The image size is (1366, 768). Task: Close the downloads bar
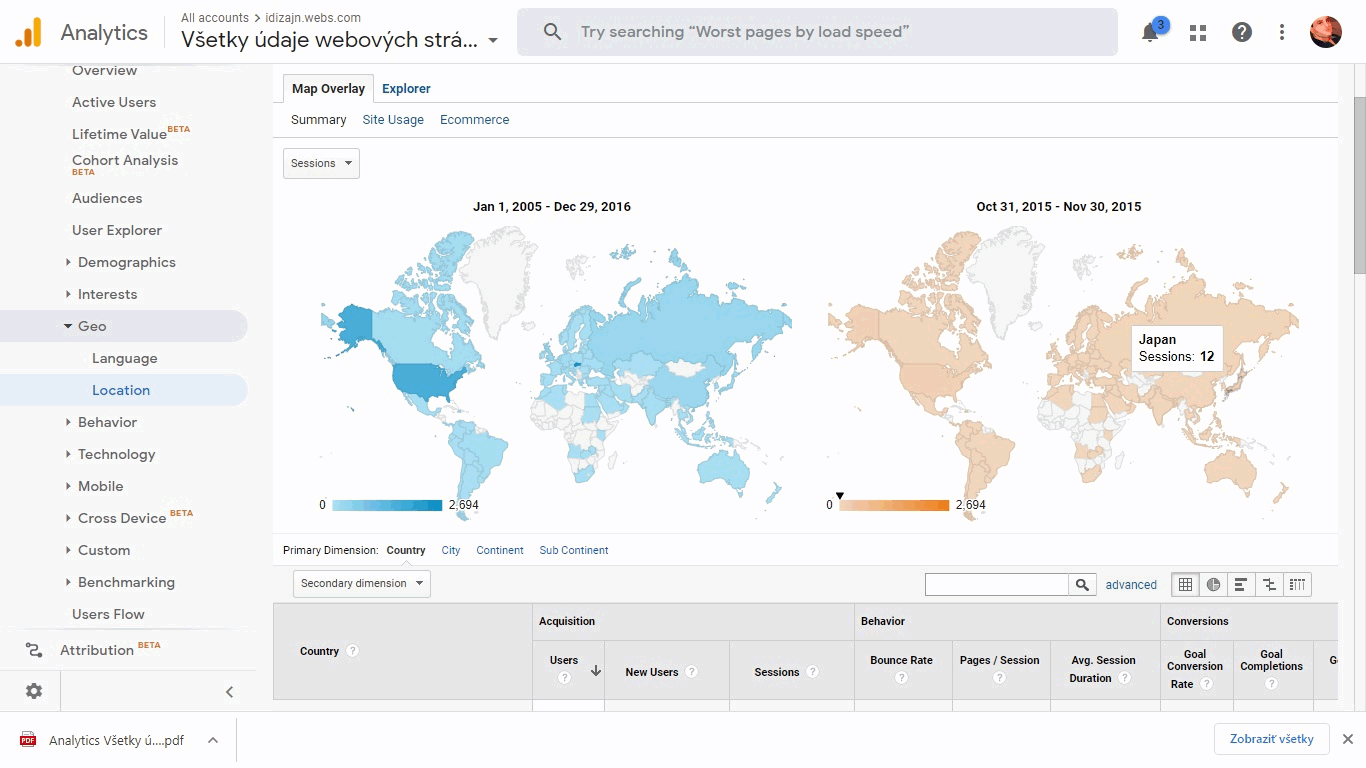coord(1347,739)
